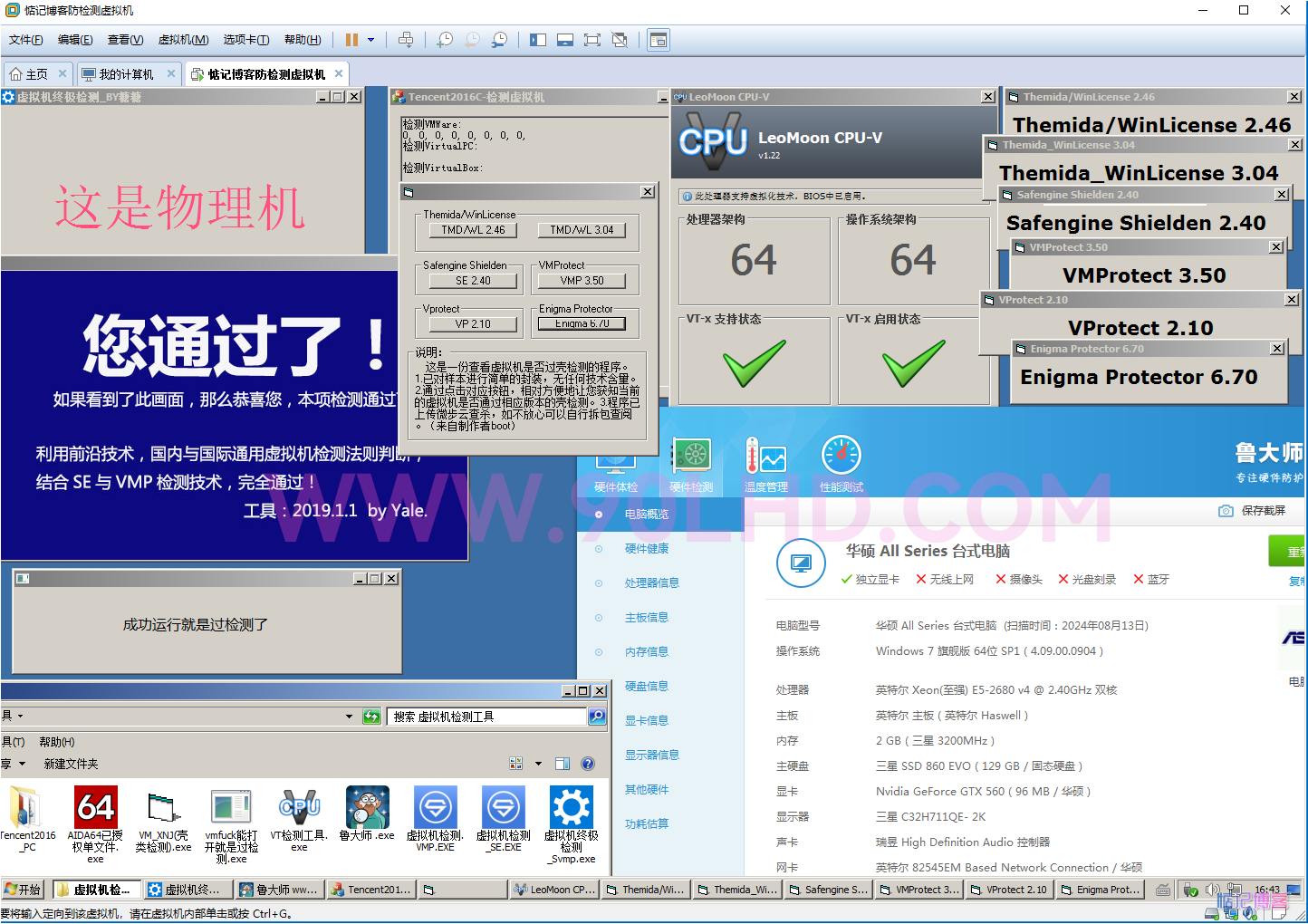
Task: Expand the Explorer address bar history dropdown
Action: coord(350,717)
